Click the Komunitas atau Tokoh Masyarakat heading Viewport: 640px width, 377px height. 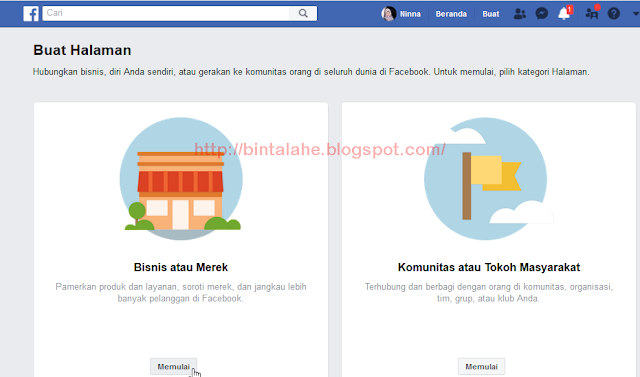pos(489,267)
